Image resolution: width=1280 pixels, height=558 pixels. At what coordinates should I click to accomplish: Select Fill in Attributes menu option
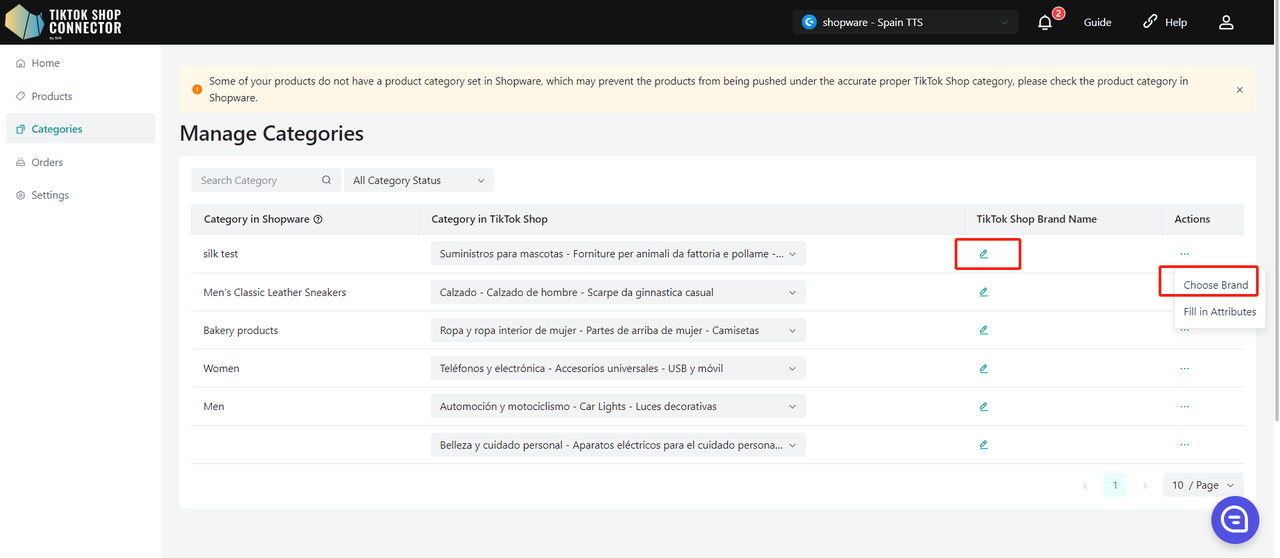(x=1219, y=312)
